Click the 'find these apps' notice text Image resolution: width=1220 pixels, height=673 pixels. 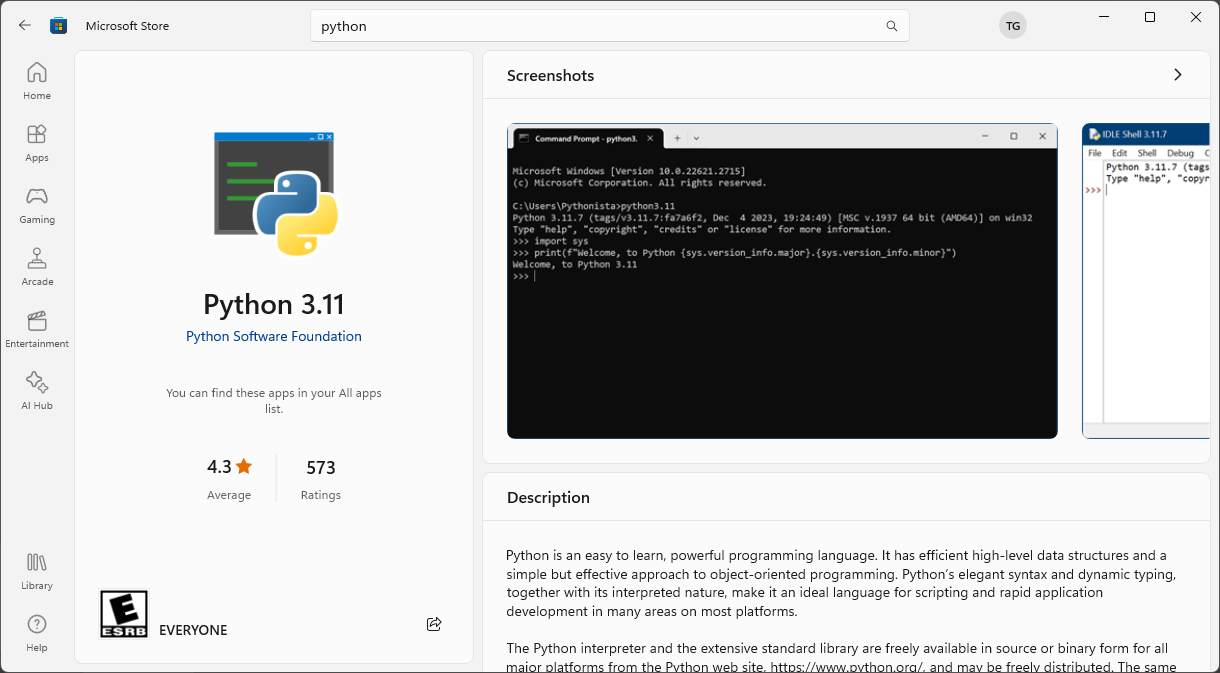point(274,401)
